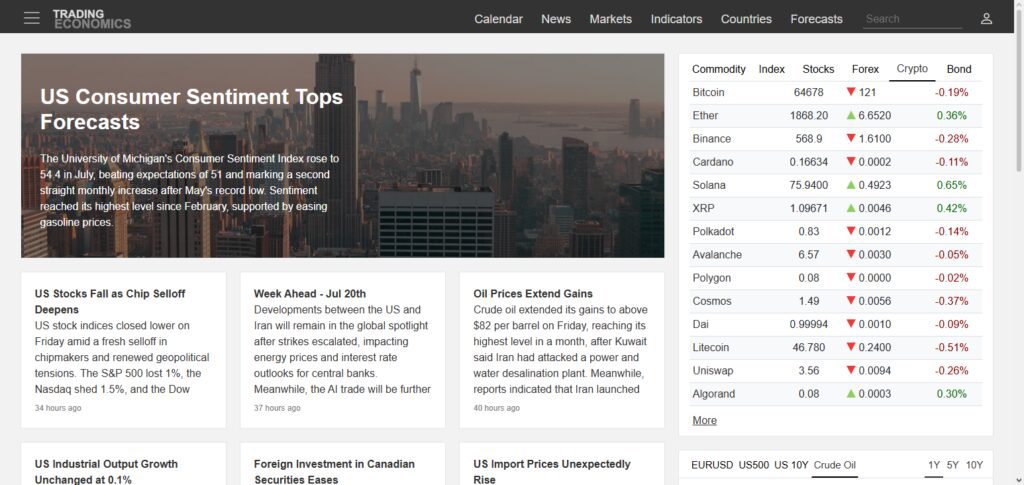Open the Dai row link
1024x485 pixels.
[700, 324]
